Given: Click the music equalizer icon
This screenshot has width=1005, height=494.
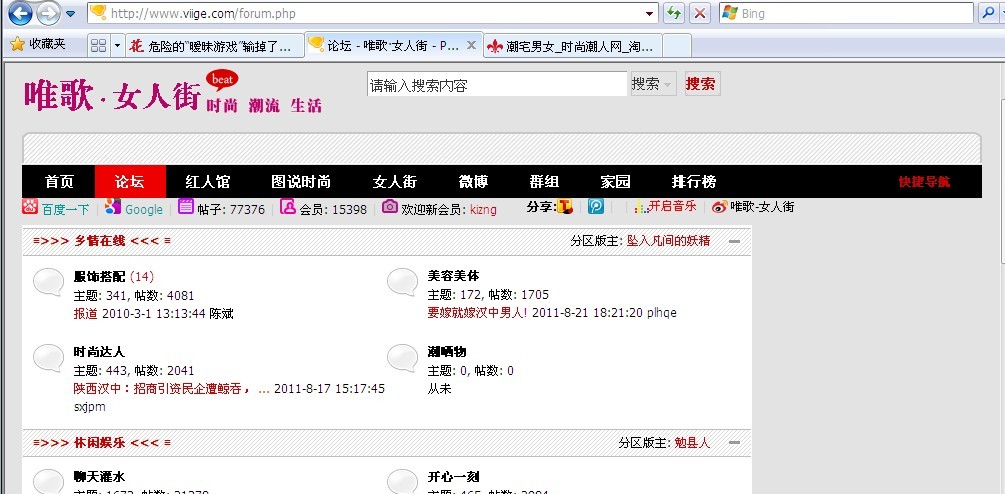Looking at the screenshot, I should (x=641, y=206).
